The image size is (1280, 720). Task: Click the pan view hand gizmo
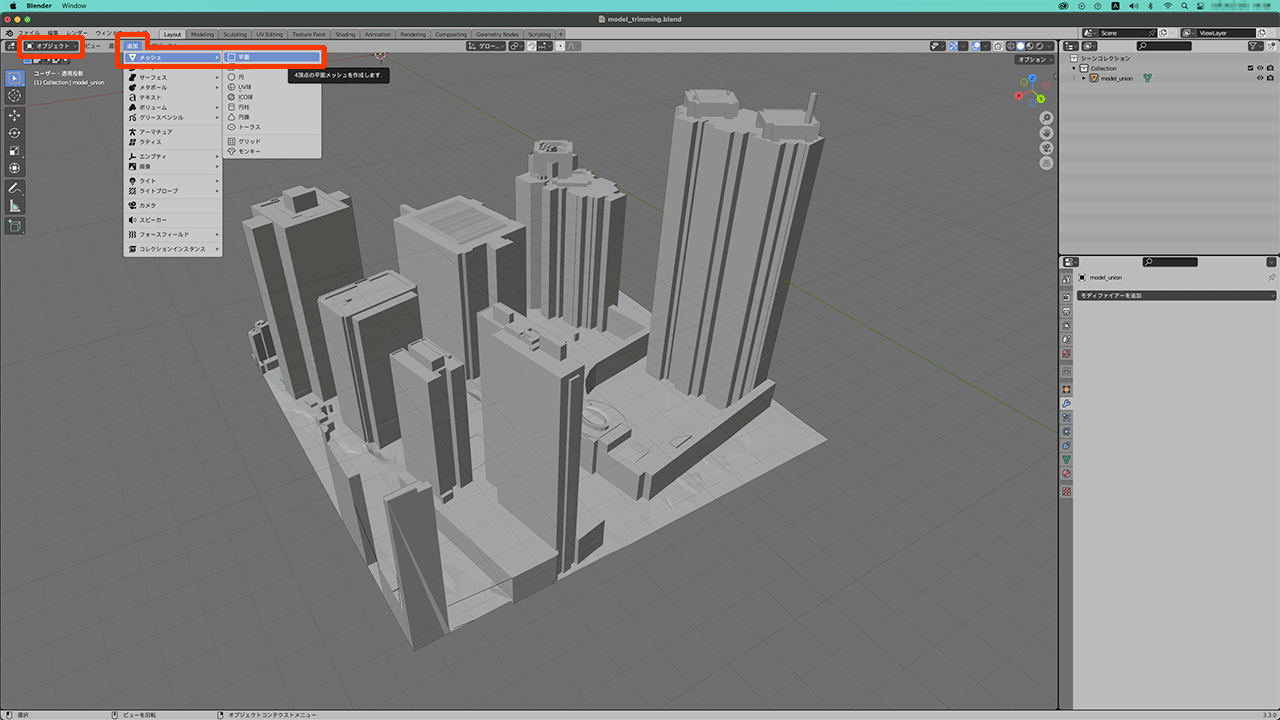pyautogui.click(x=1046, y=133)
